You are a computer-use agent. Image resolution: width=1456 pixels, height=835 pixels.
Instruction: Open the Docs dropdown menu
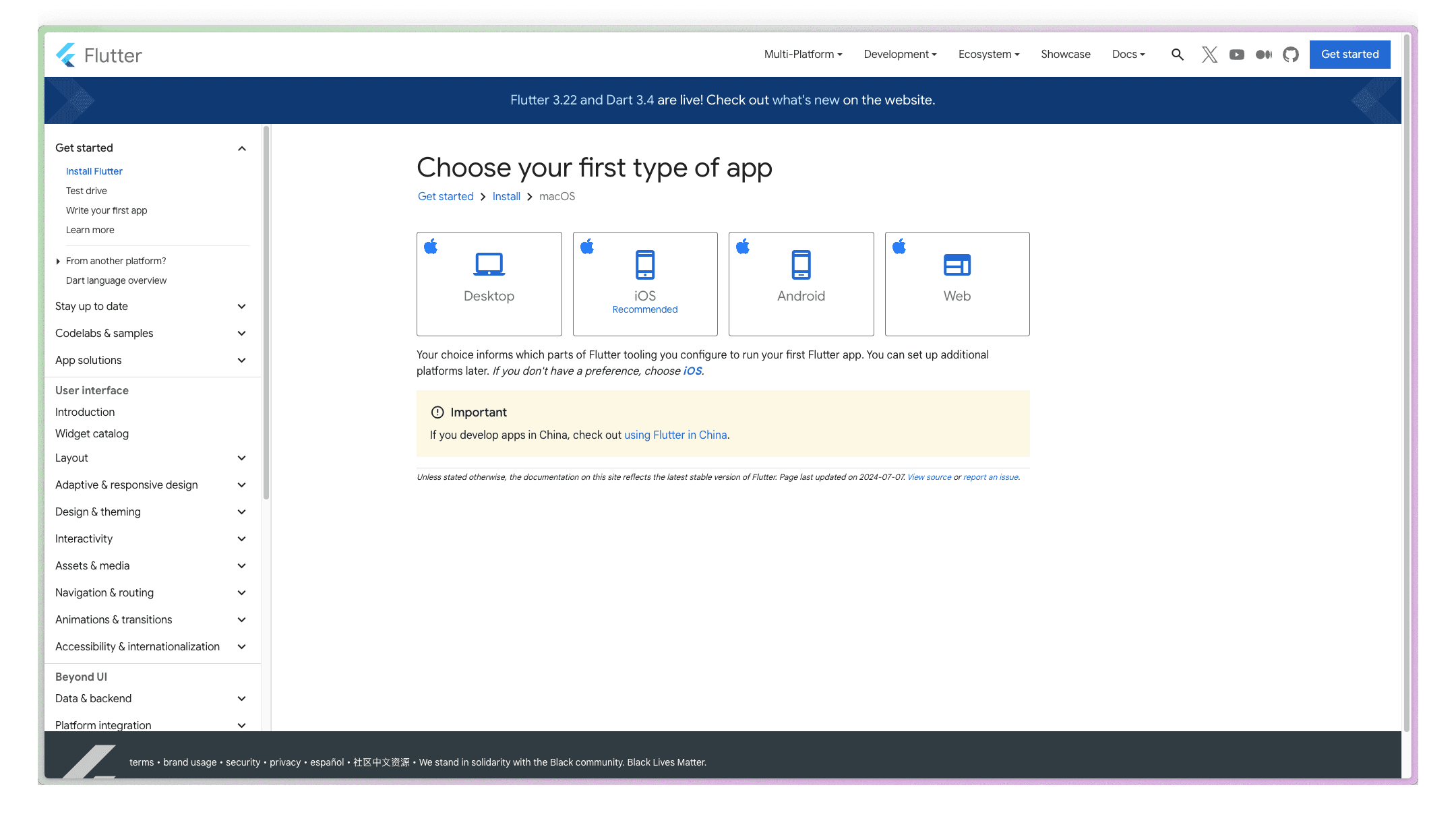(x=1128, y=55)
